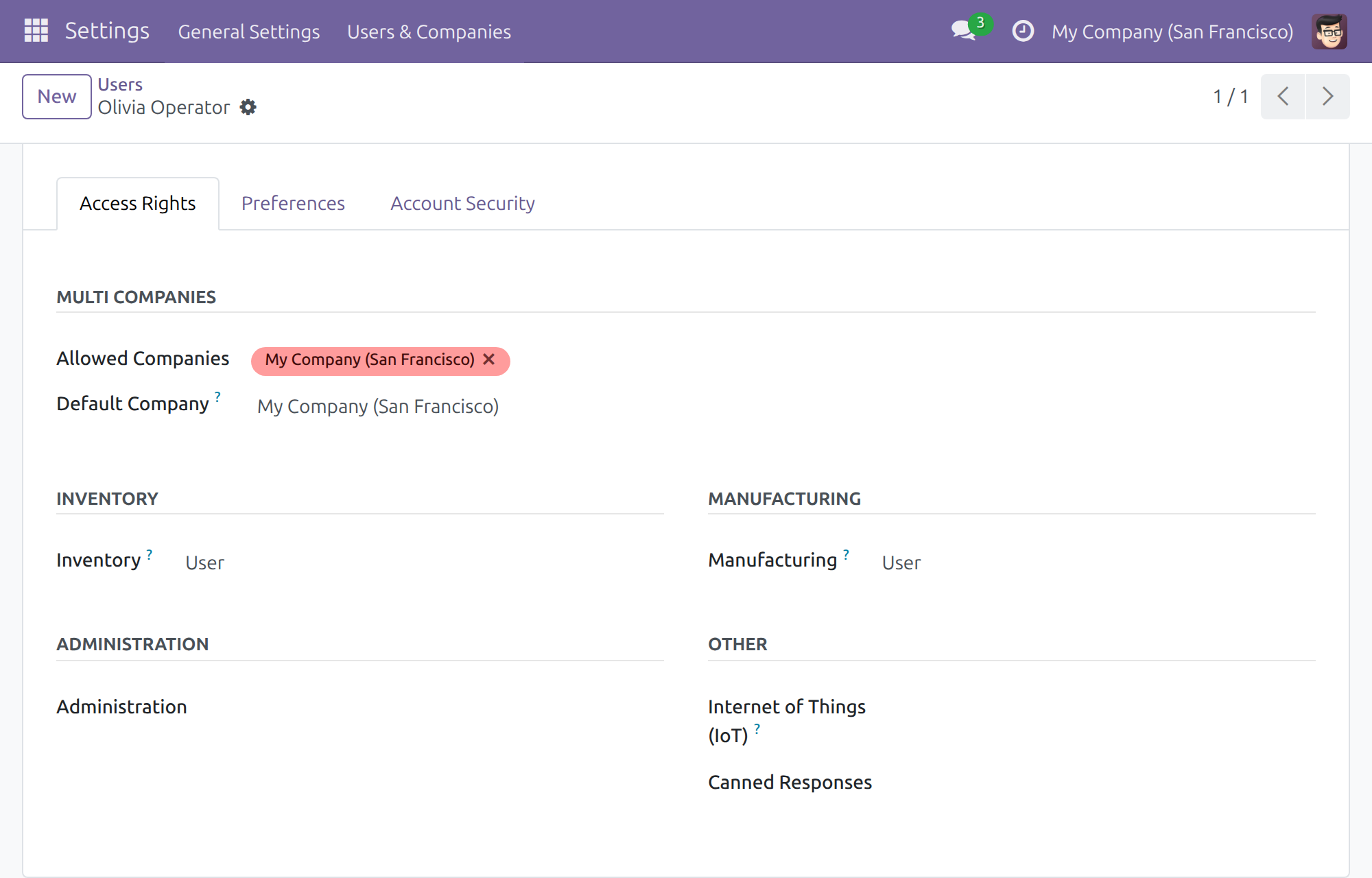Open the company switcher My Company (San Francisco)
This screenshot has height=878, width=1372.
(x=1172, y=32)
